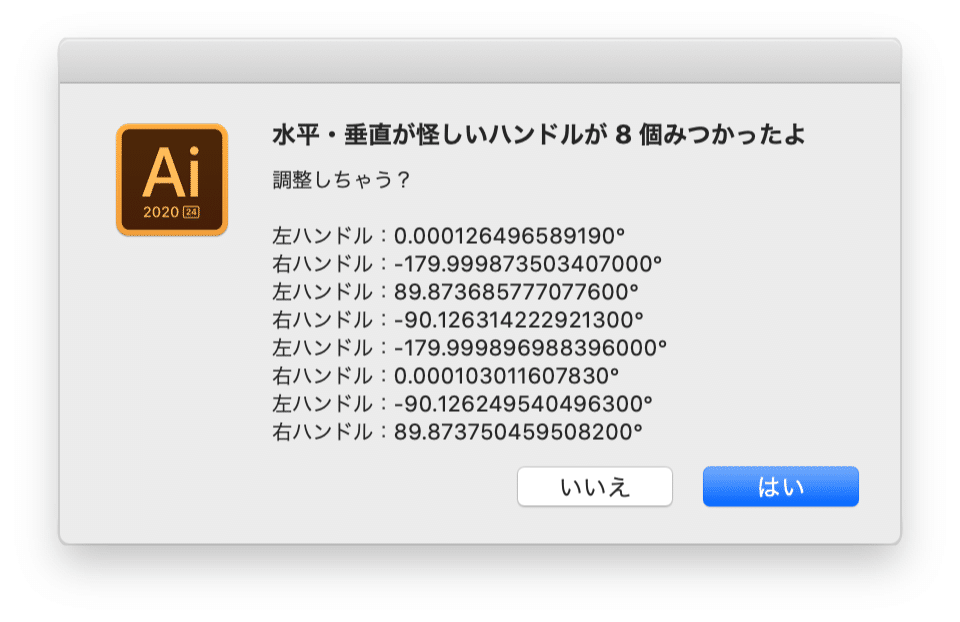
Task: Select the dialog heading about 8 handles found
Action: pos(538,135)
